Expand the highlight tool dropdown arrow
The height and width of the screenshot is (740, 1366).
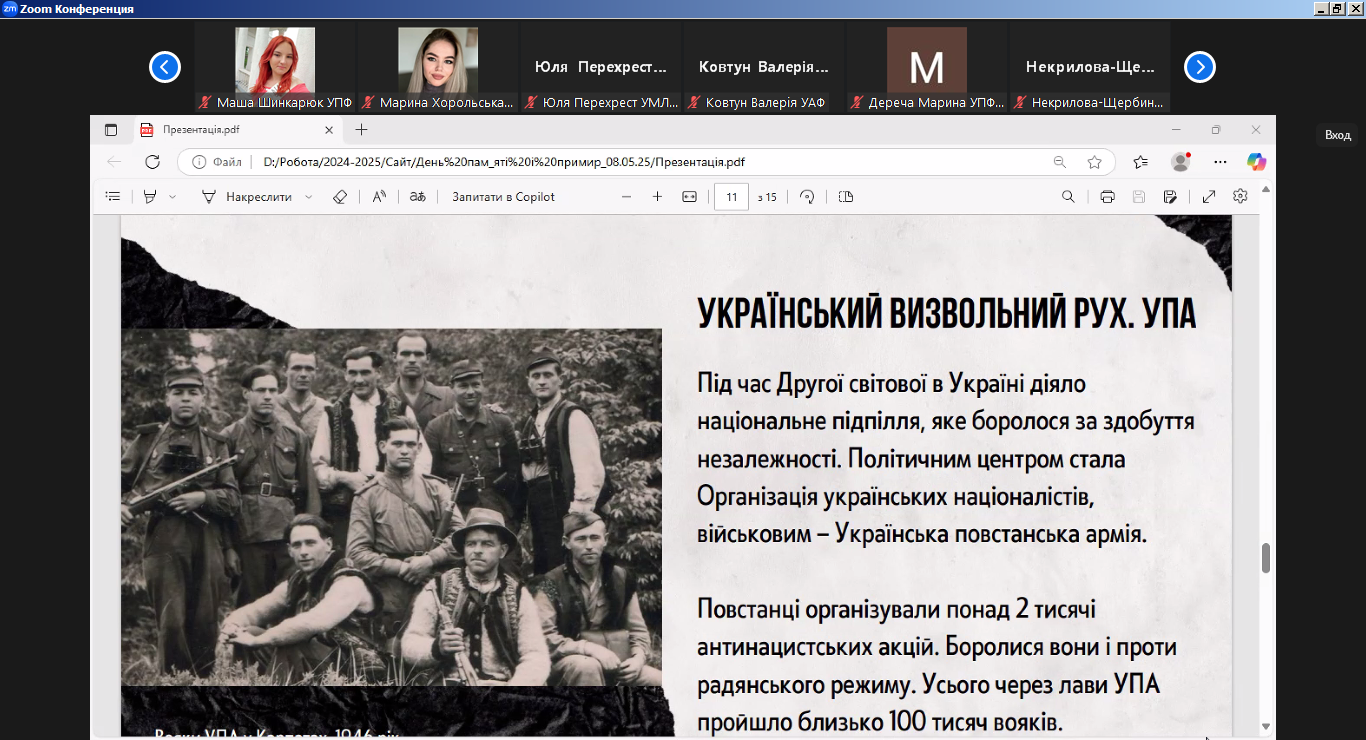click(173, 197)
